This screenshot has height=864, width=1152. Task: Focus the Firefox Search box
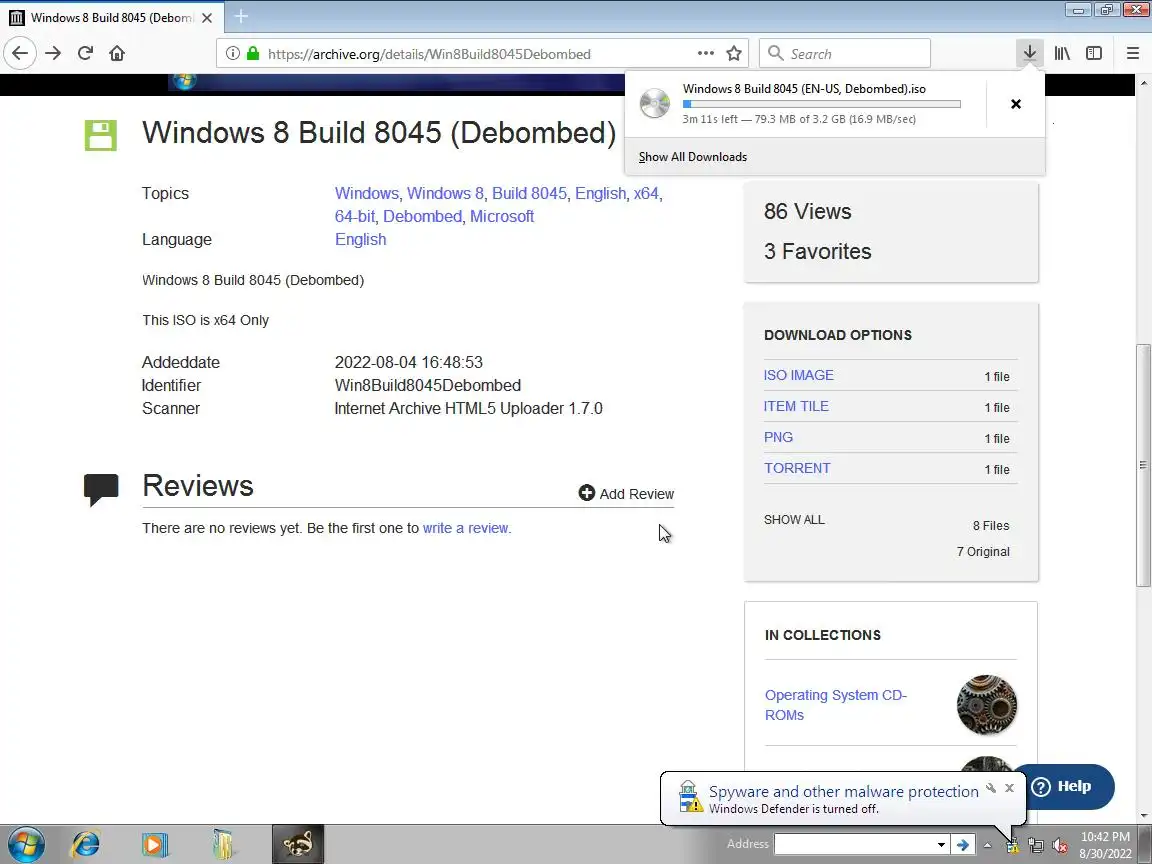(x=845, y=54)
